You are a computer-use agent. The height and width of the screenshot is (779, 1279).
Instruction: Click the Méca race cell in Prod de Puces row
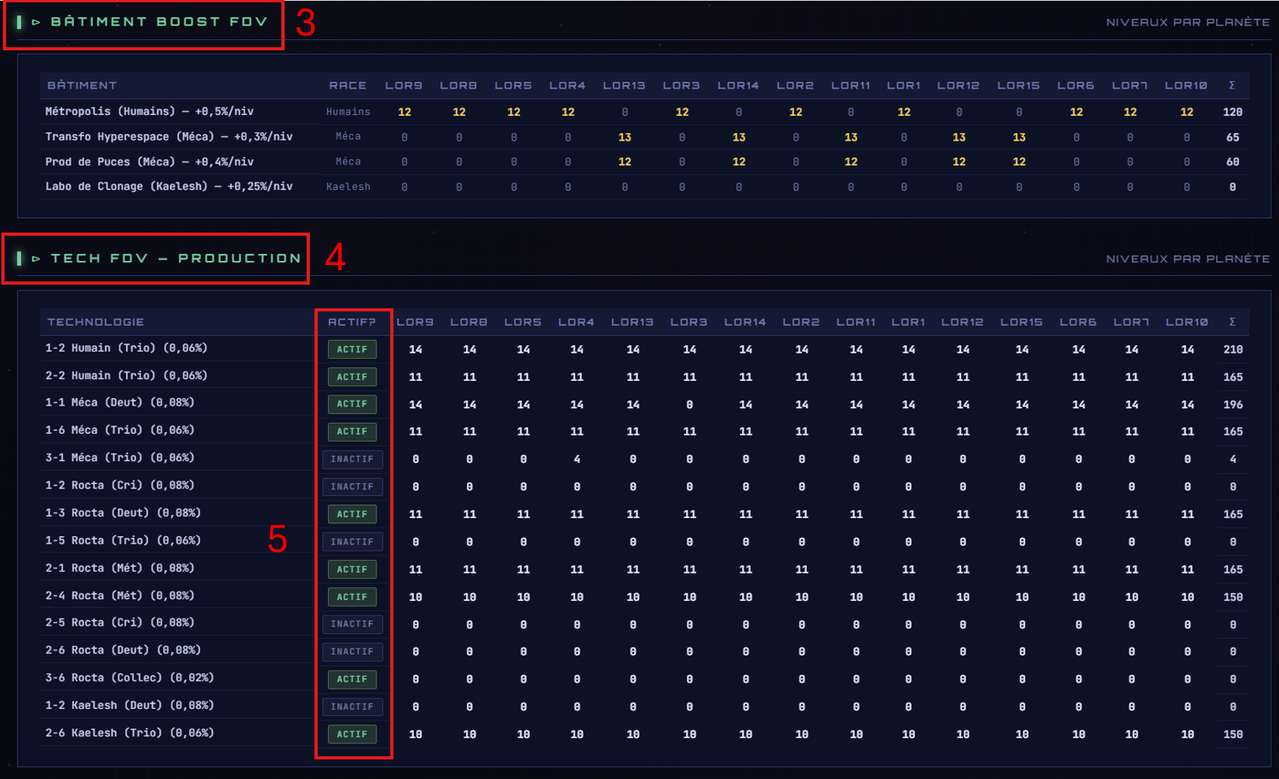[348, 162]
